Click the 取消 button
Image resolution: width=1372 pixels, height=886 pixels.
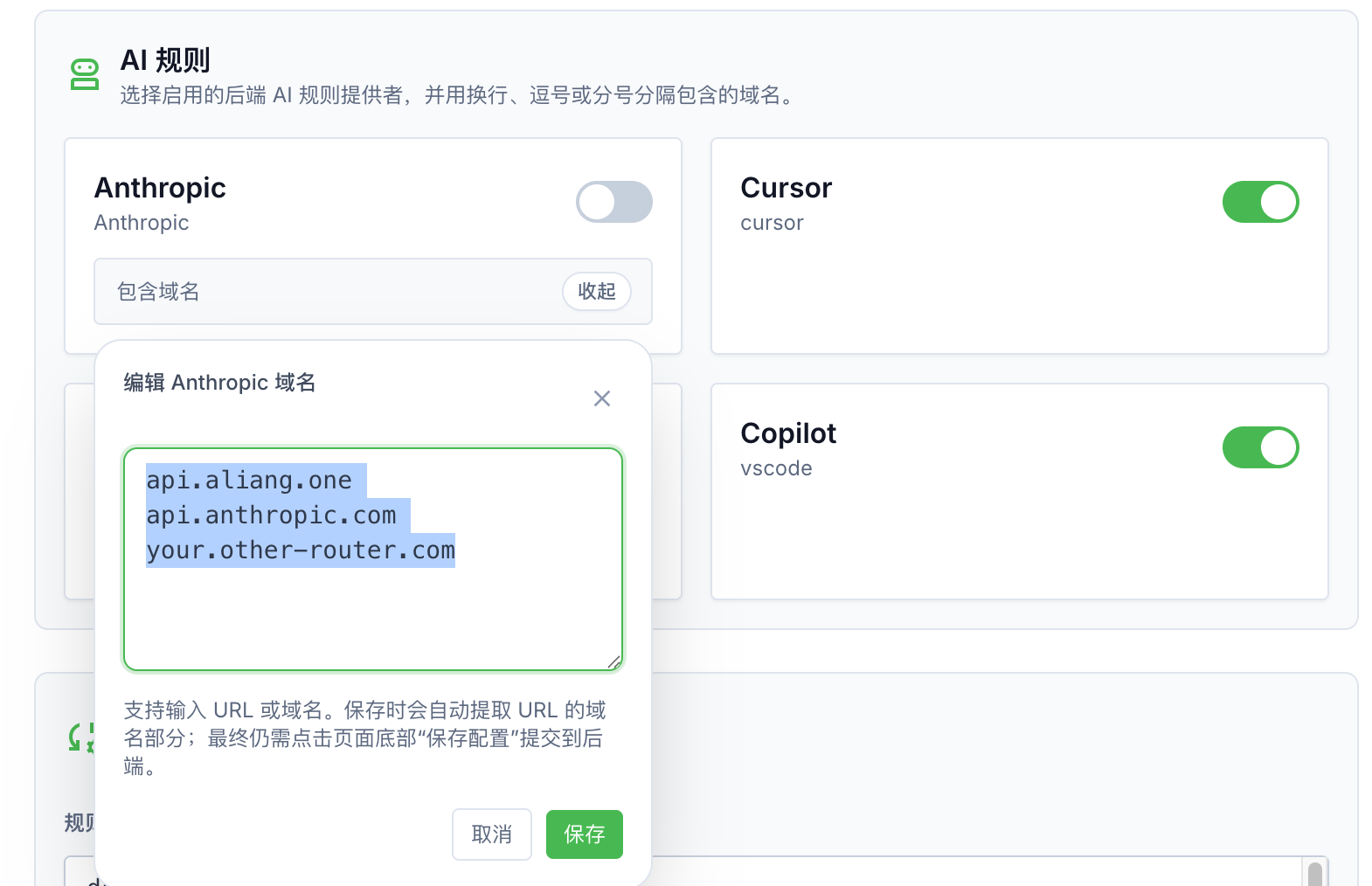tap(492, 834)
